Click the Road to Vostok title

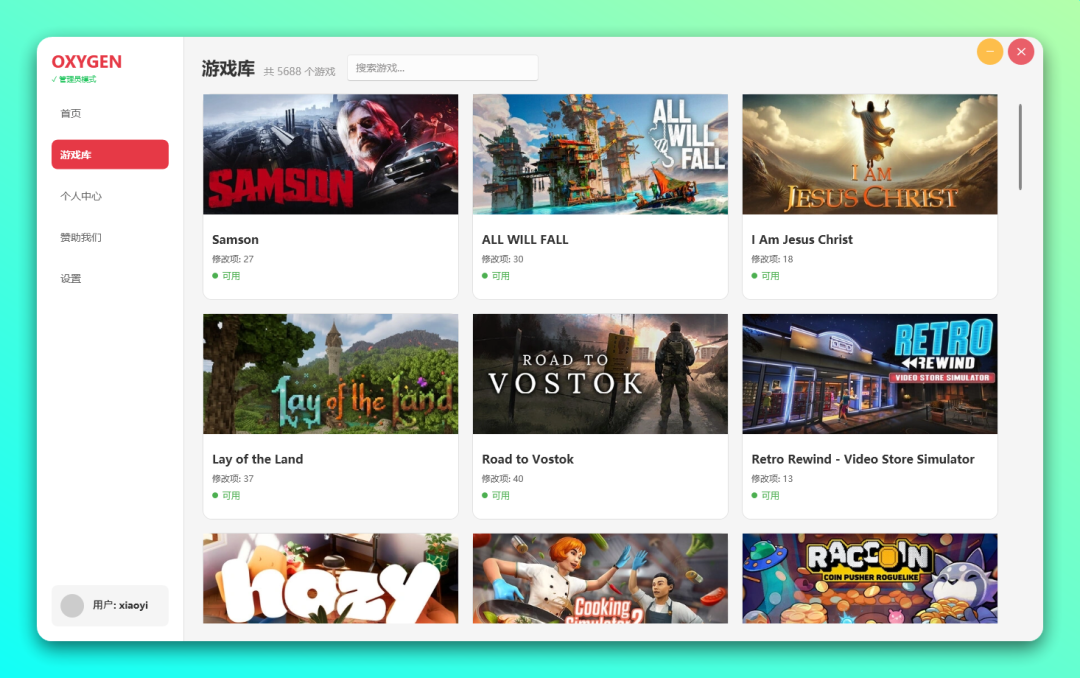coord(528,459)
